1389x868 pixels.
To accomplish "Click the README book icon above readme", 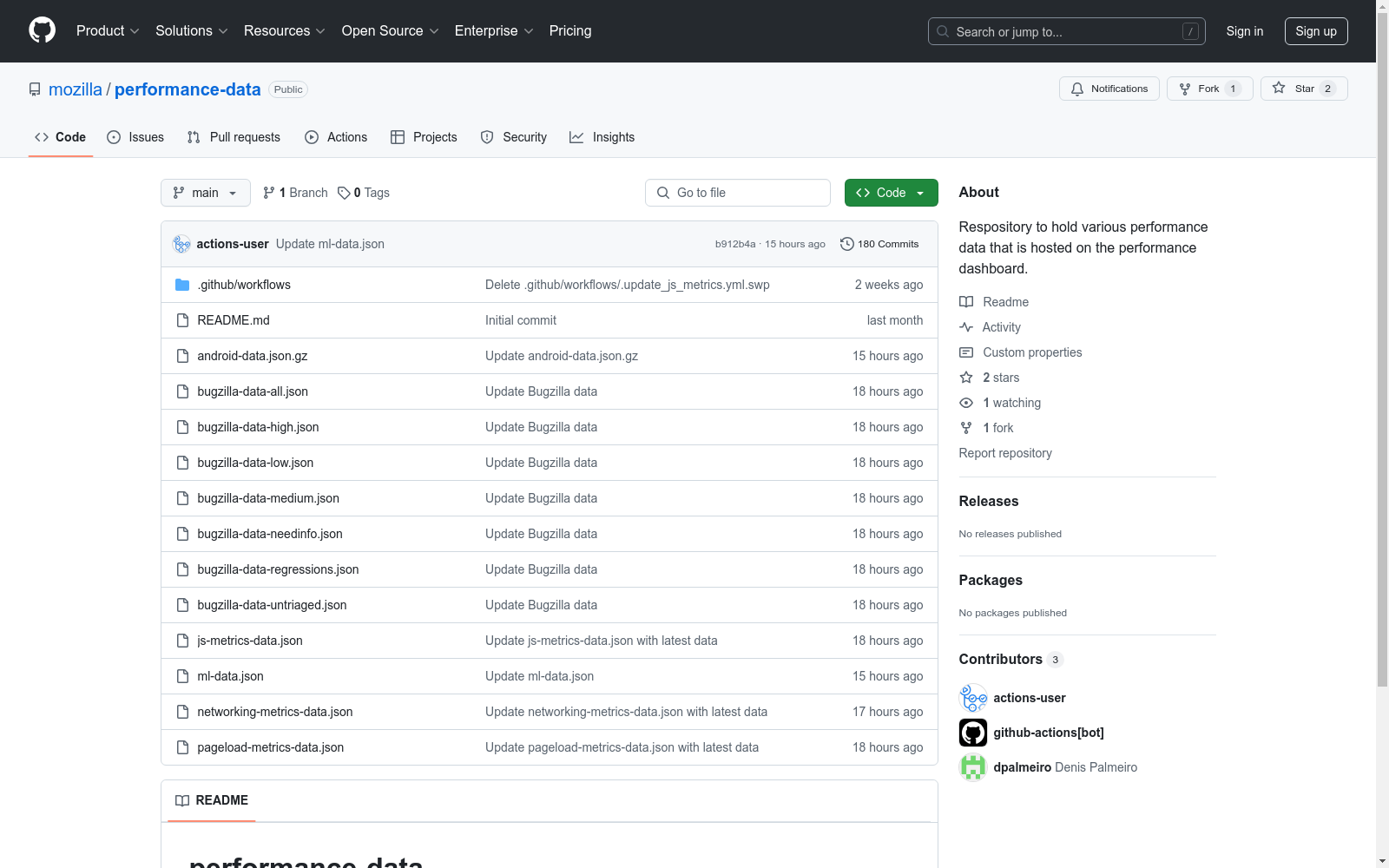I will point(182,800).
